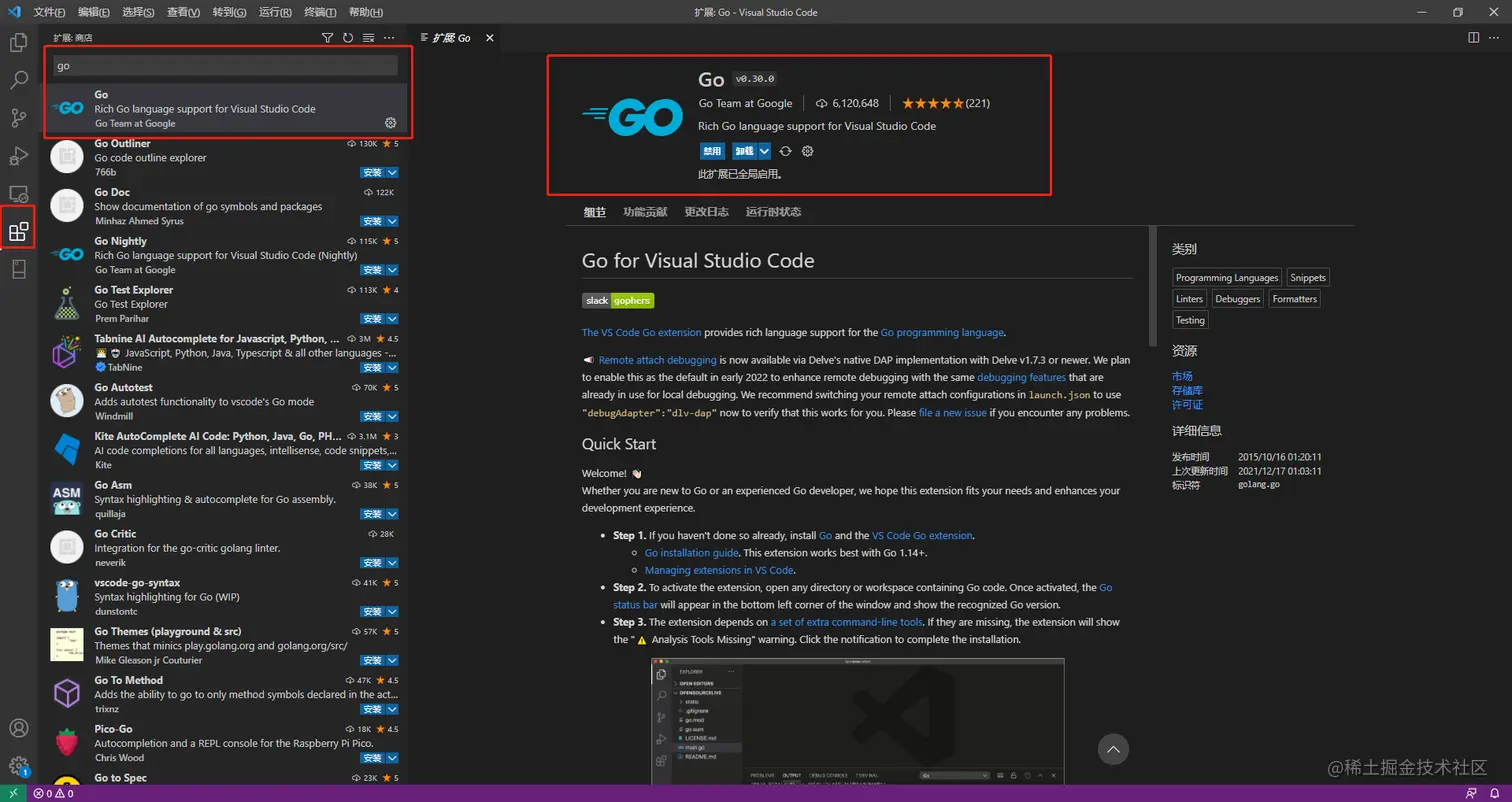
Task: Open extensions panel more actions (…)
Action: pos(389,38)
